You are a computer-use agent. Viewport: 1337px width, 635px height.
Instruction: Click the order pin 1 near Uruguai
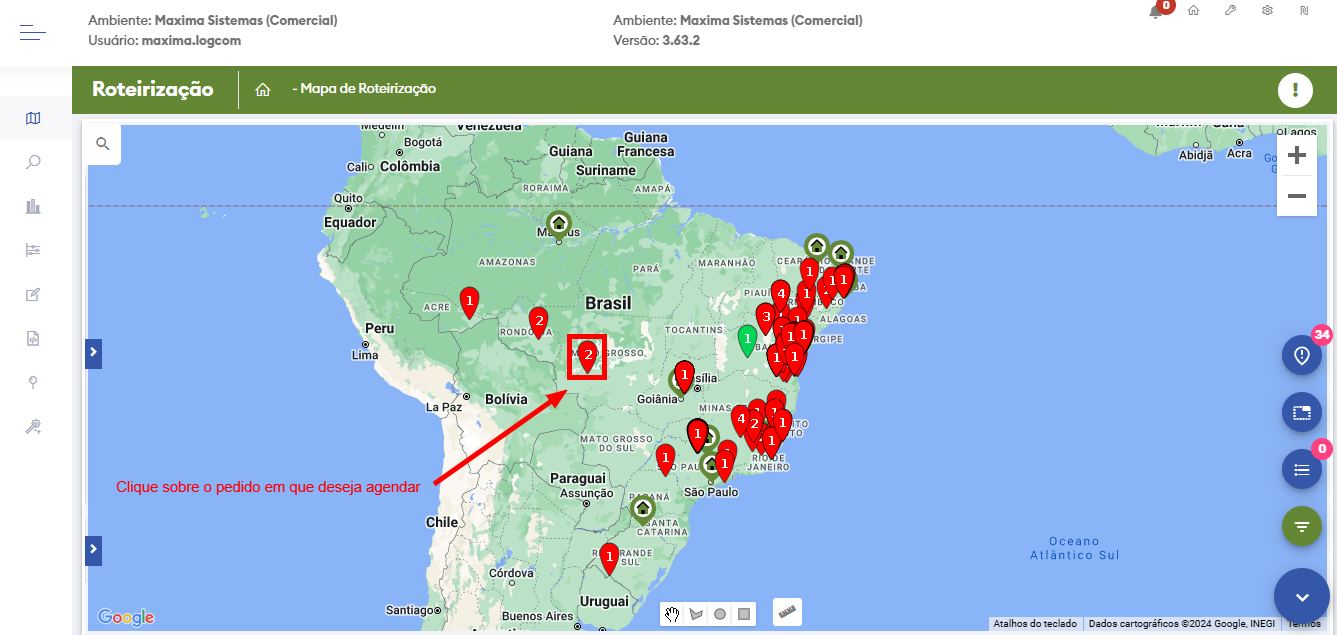[609, 557]
